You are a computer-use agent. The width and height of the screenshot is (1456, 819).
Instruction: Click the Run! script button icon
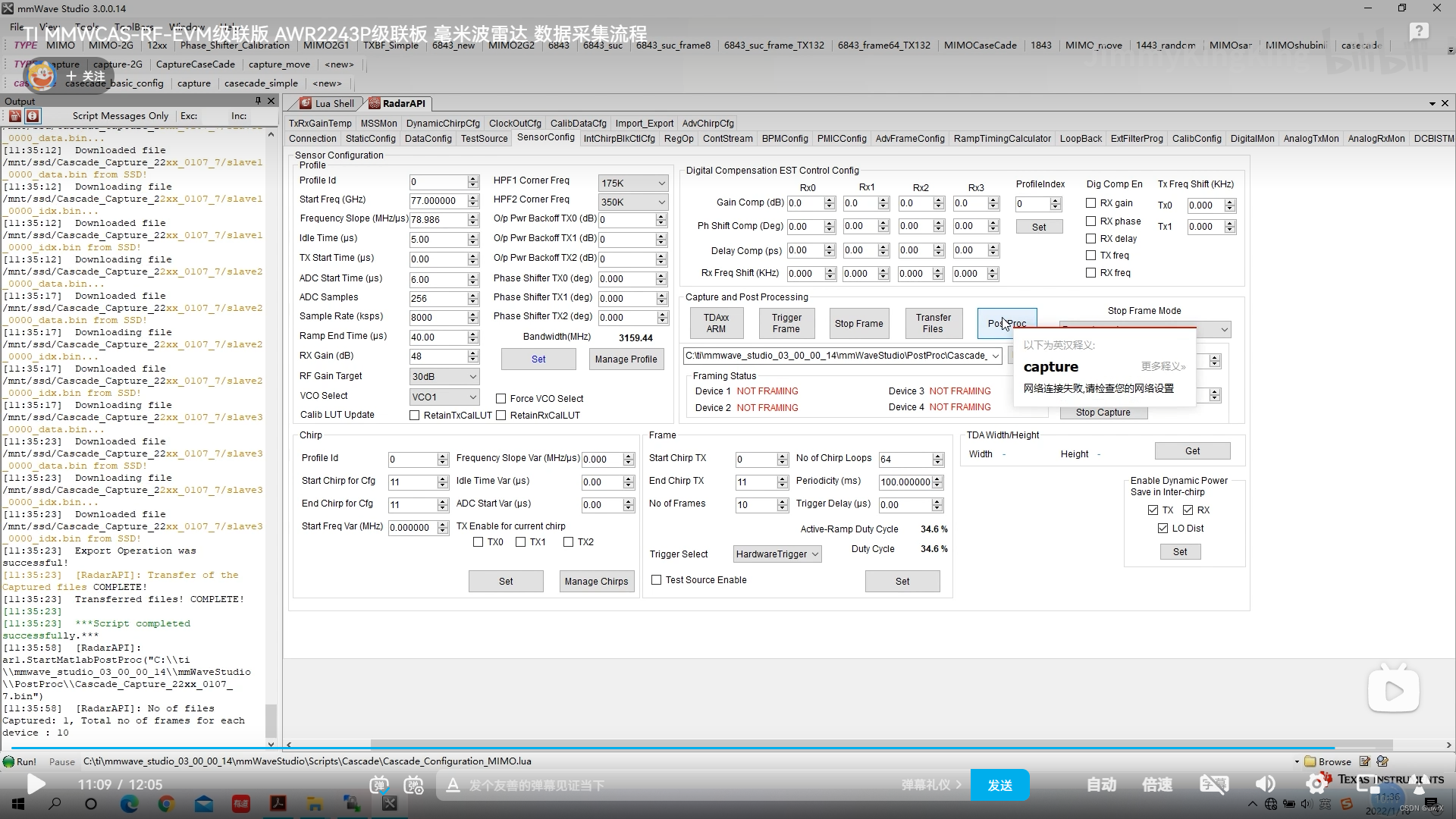pos(8,761)
